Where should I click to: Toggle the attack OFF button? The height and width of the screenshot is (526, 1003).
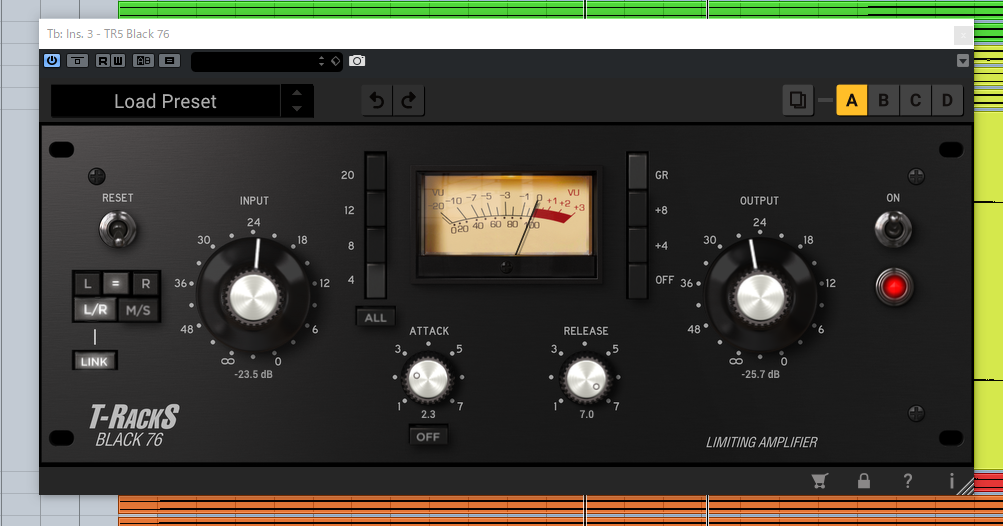point(428,437)
